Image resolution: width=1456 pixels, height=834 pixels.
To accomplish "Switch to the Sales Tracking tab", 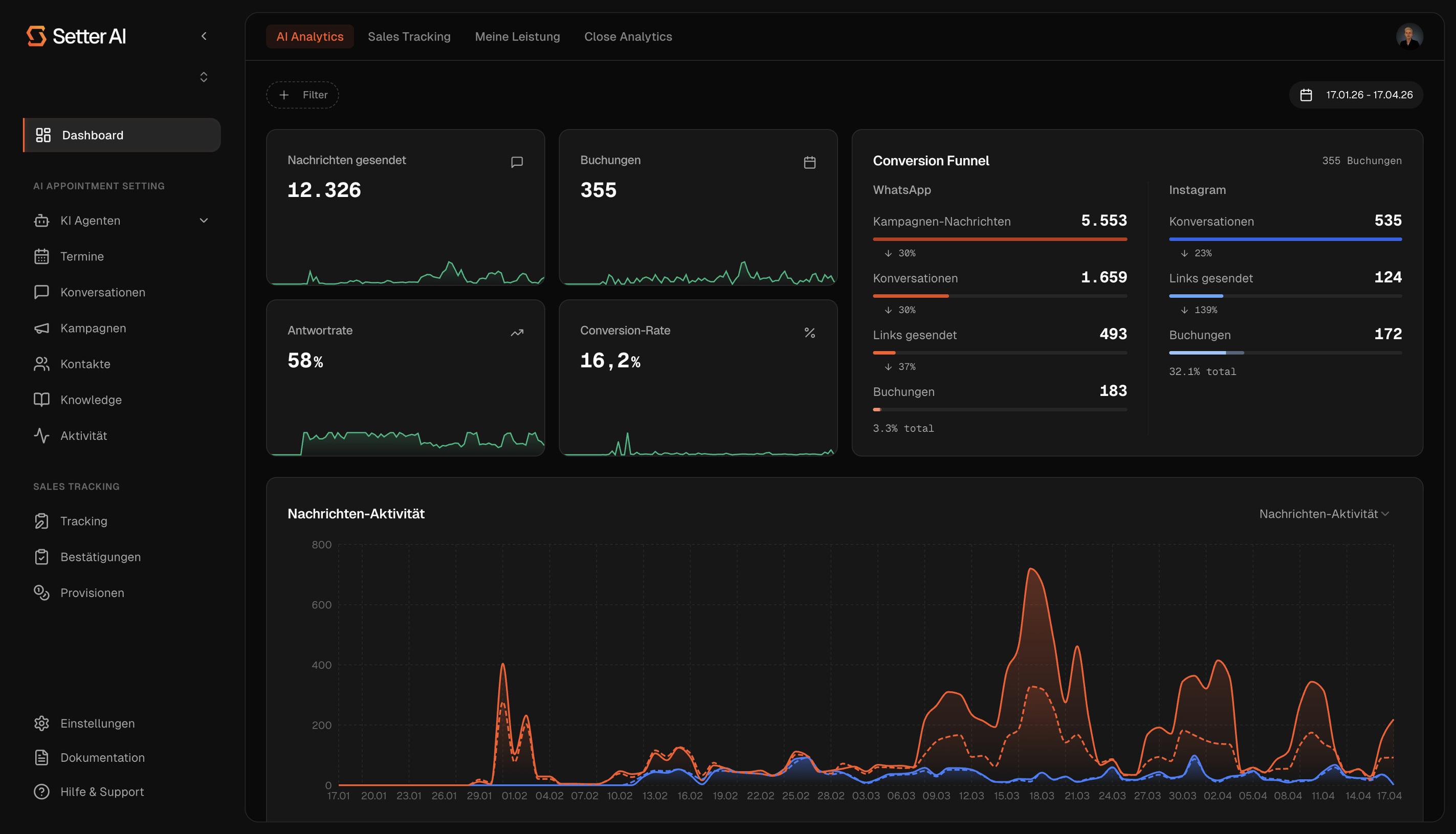I will pyautogui.click(x=409, y=37).
